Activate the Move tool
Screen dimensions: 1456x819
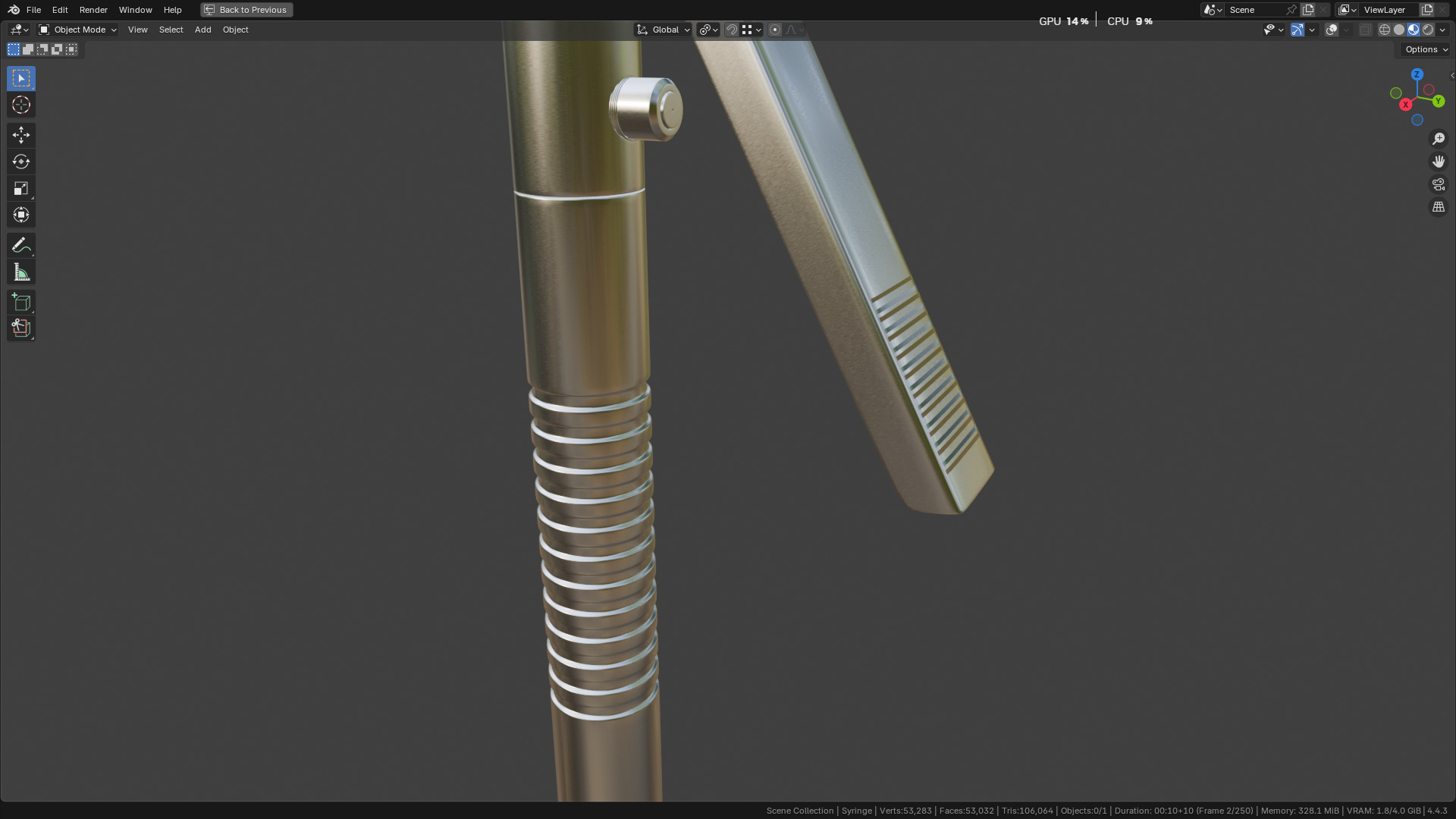coord(21,135)
